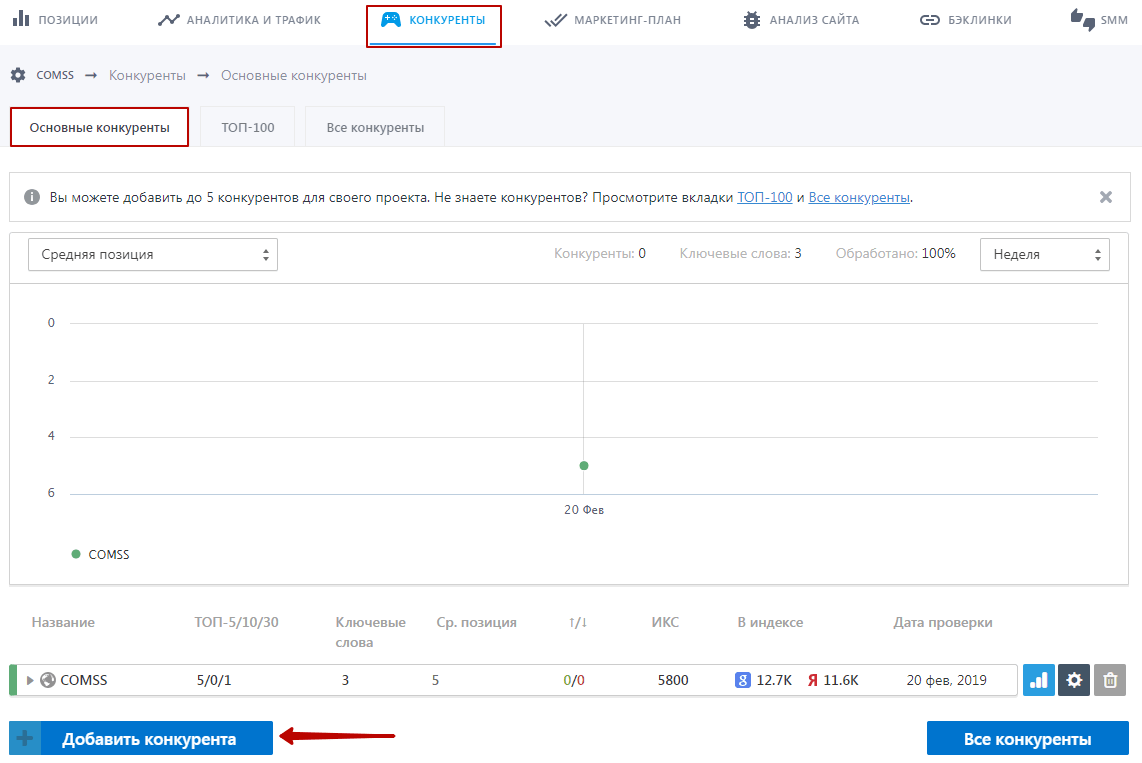The height and width of the screenshot is (763, 1142).
Task: Click Основные конкуренты breadcrumb text
Action: coord(294,76)
